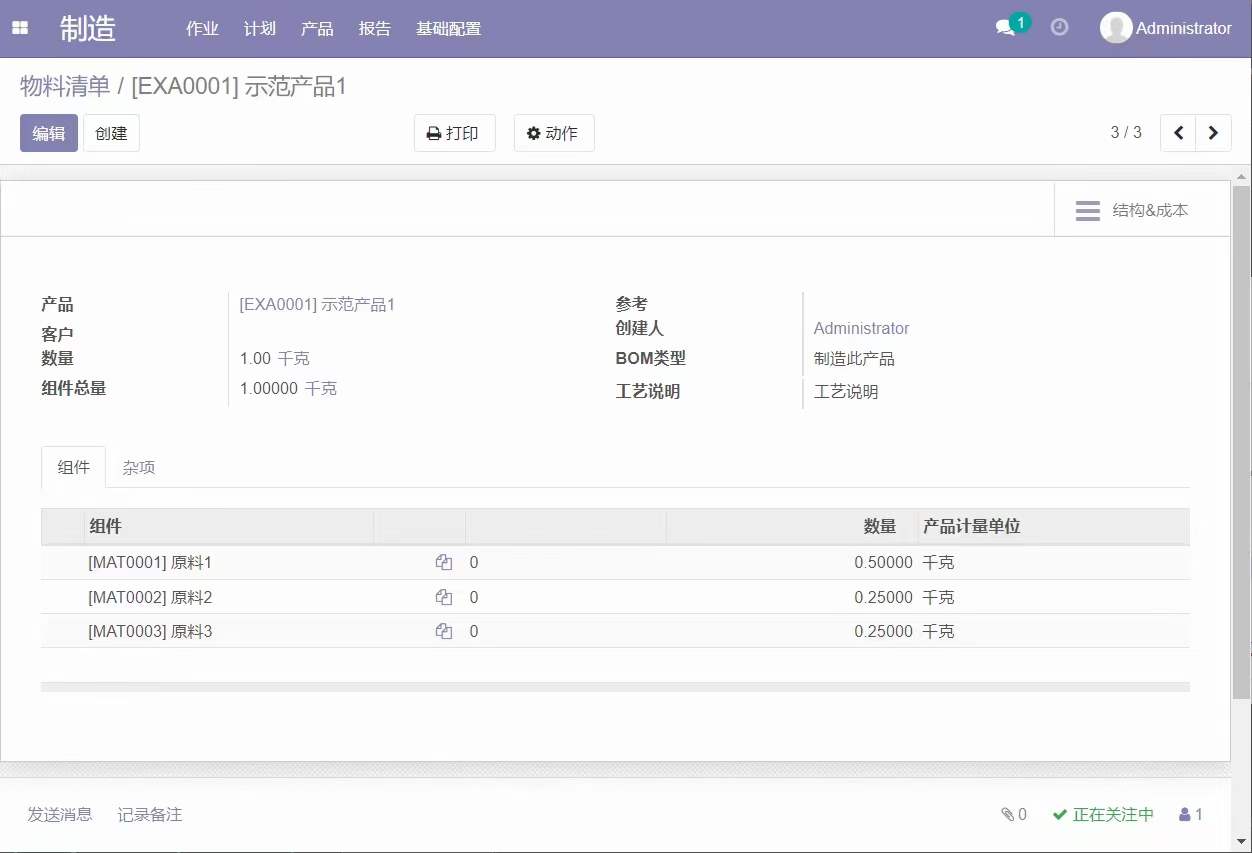Open 结构&成本 structure and cost button
Image resolution: width=1252 pixels, height=853 pixels.
(x=1132, y=210)
